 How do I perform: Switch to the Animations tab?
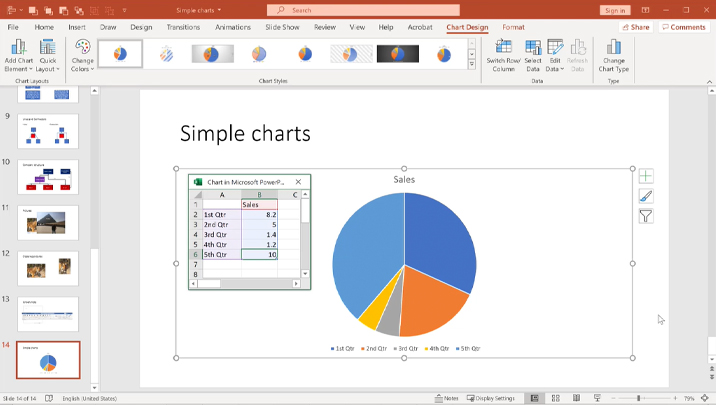[x=233, y=27]
